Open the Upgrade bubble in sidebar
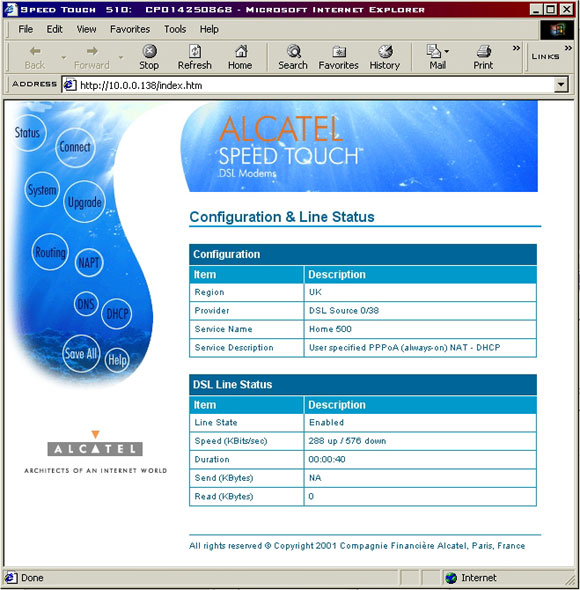The image size is (580, 590). [84, 202]
